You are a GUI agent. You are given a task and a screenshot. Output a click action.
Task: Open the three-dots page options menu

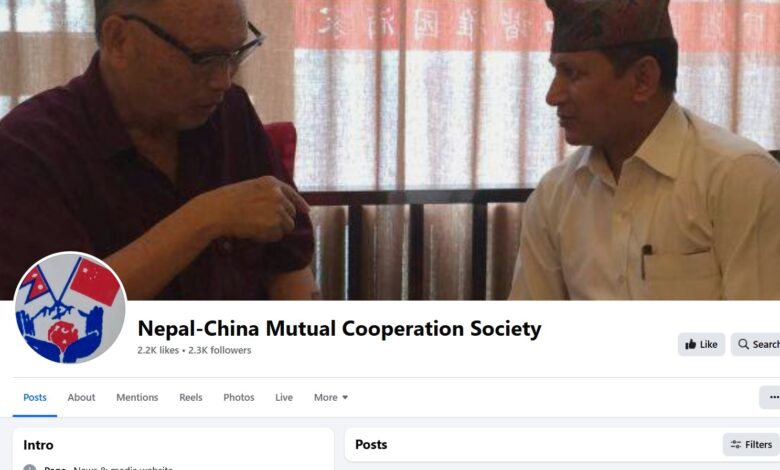[774, 397]
